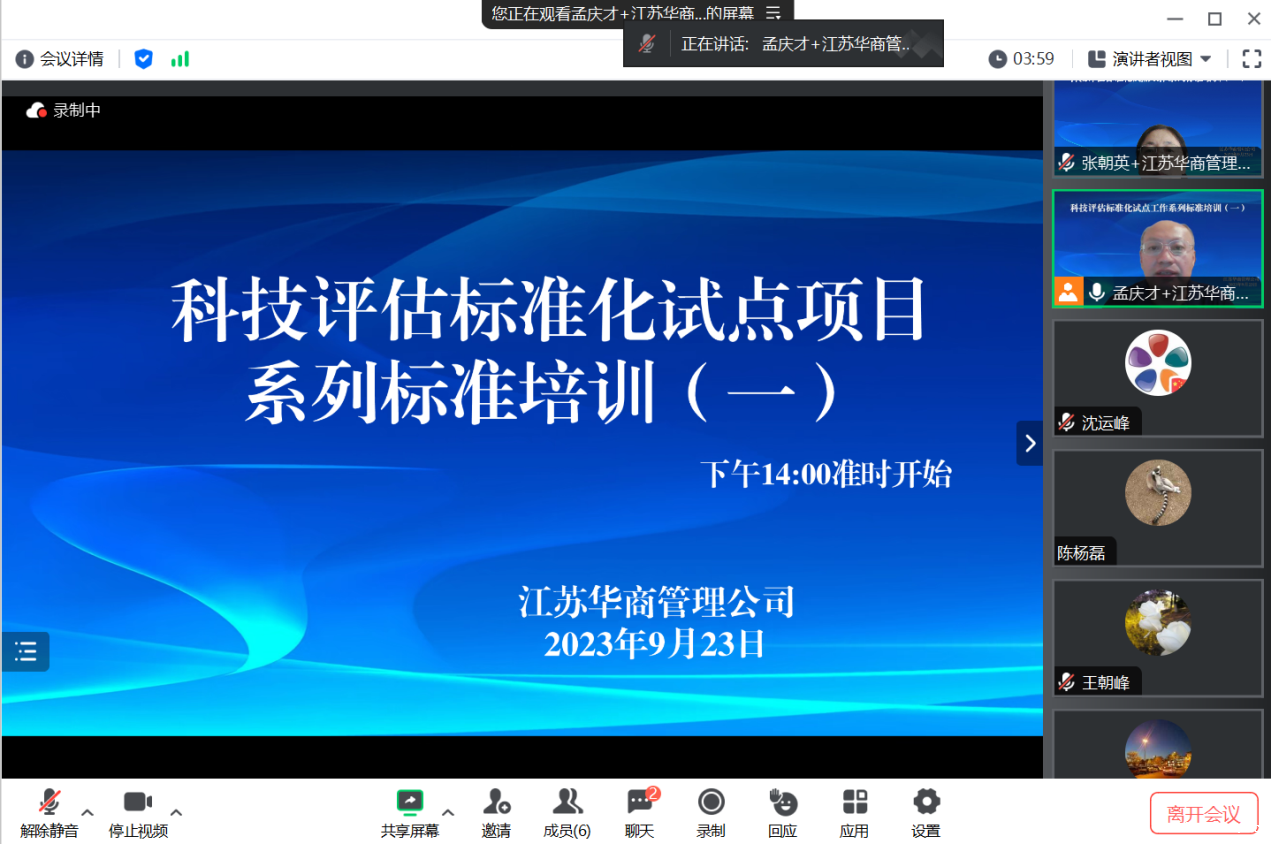
Task: Check the network signal strength icon
Action: (180, 58)
